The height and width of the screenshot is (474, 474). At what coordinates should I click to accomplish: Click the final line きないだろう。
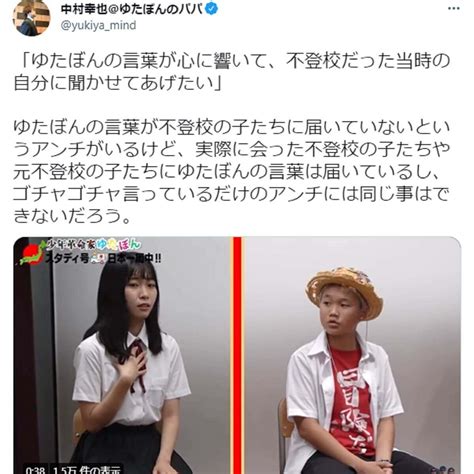[72, 216]
